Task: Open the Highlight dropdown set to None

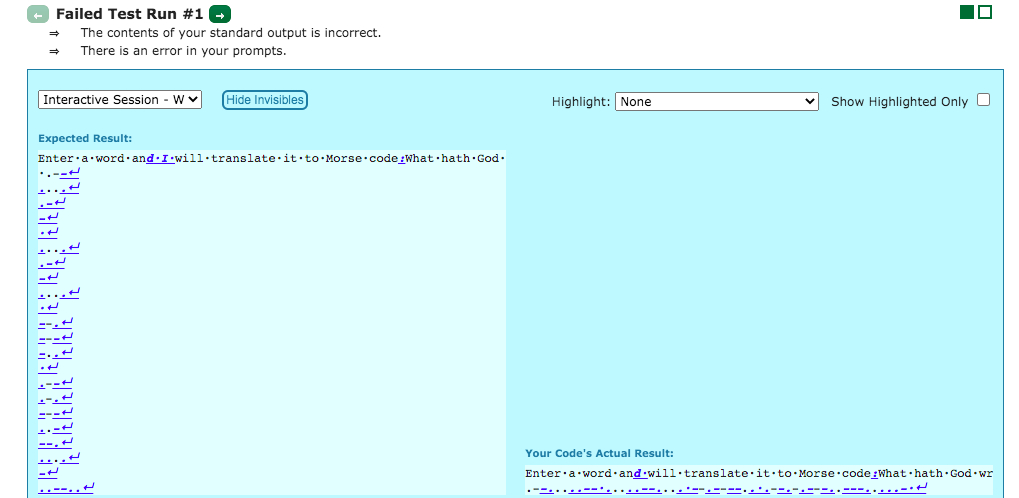Action: pos(717,101)
